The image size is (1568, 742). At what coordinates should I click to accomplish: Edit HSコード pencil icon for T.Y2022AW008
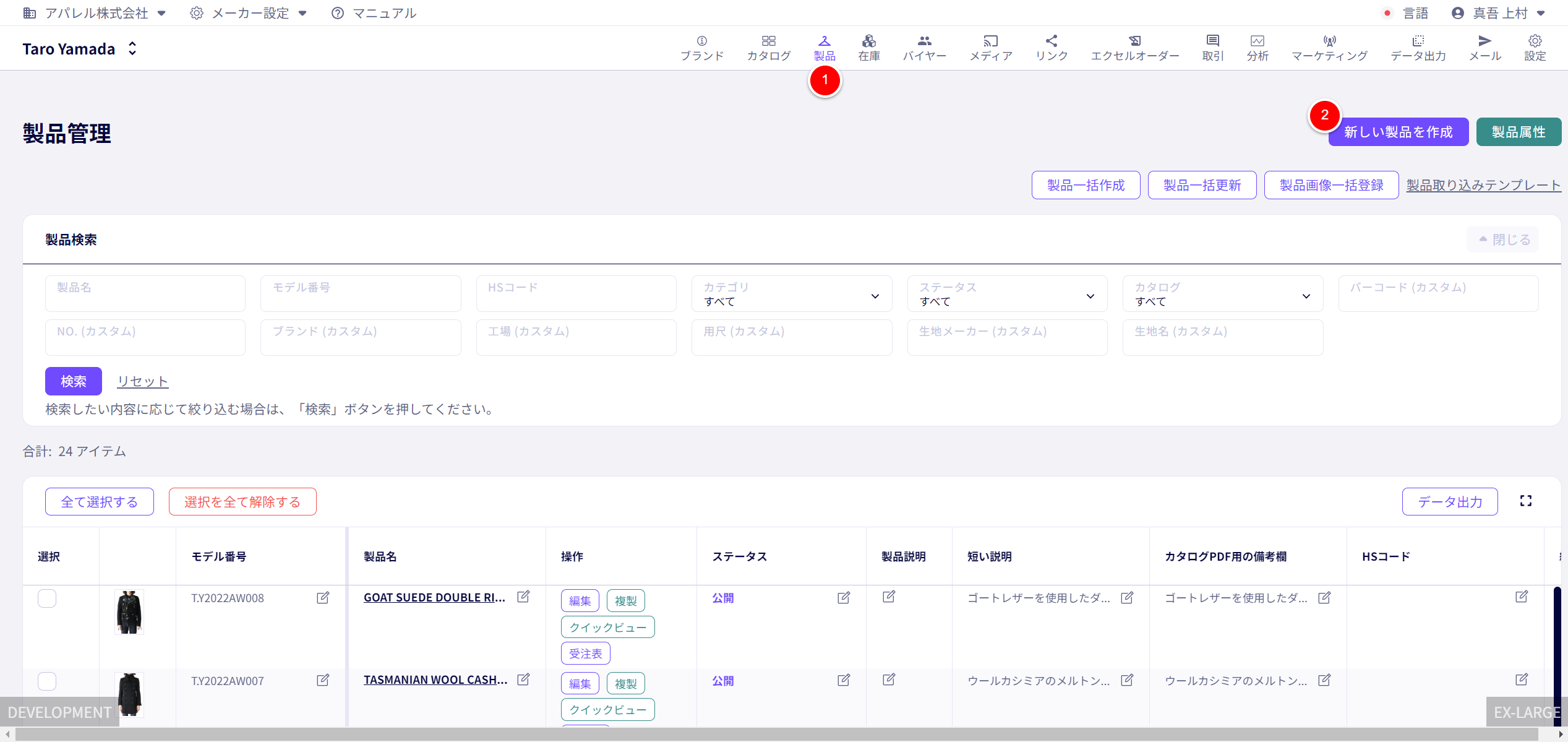[x=1522, y=597]
